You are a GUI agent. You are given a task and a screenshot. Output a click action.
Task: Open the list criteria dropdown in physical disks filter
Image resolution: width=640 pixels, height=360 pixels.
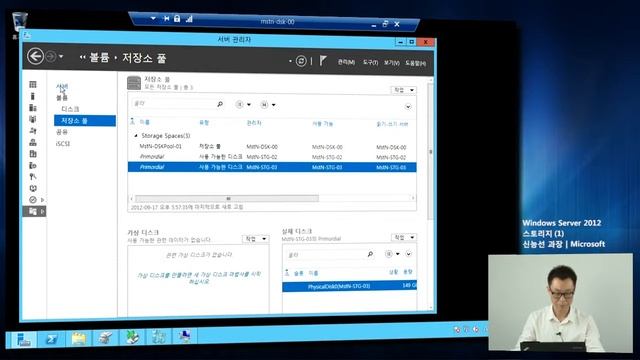pos(392,254)
